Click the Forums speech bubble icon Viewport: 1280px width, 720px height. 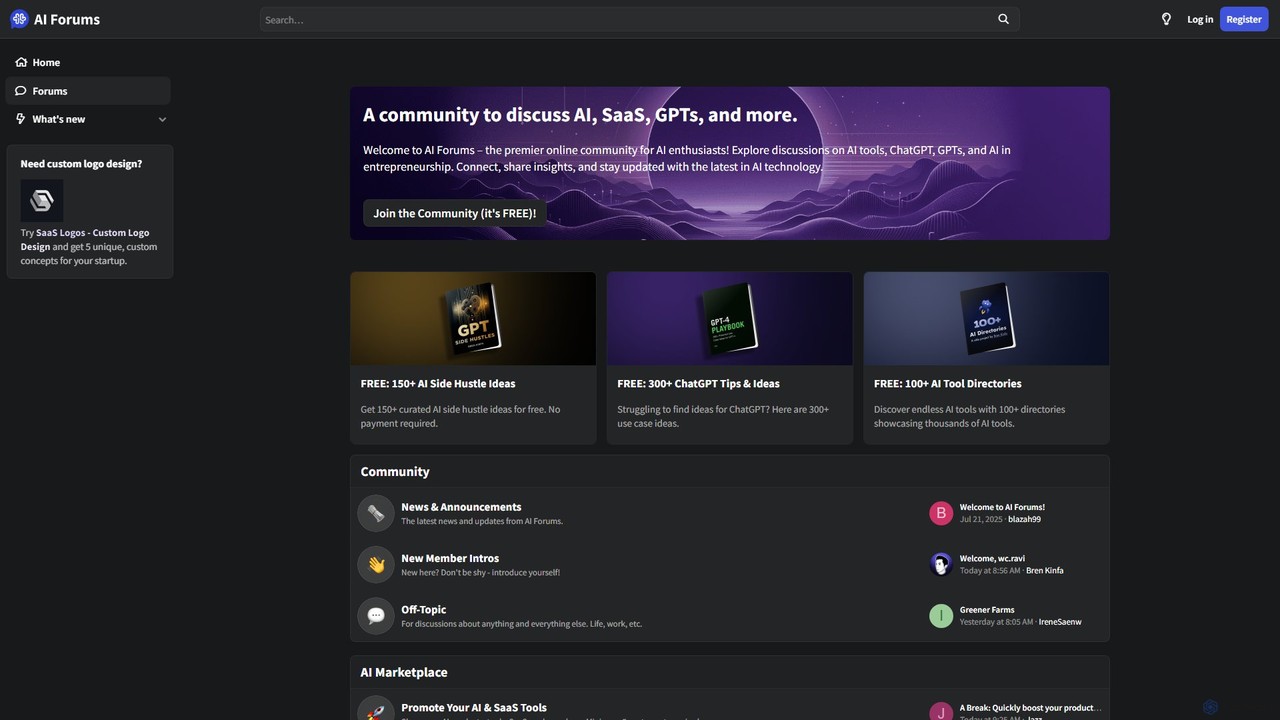tap(21, 91)
